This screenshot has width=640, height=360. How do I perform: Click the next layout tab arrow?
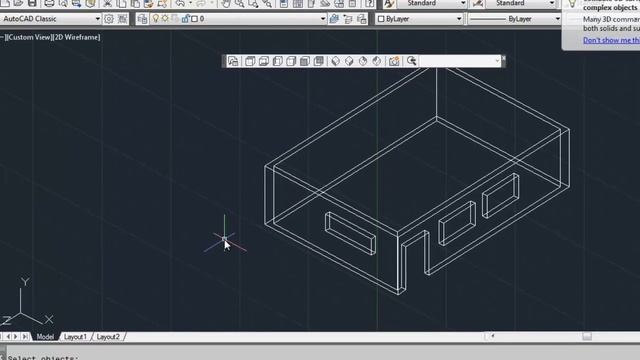point(16,337)
